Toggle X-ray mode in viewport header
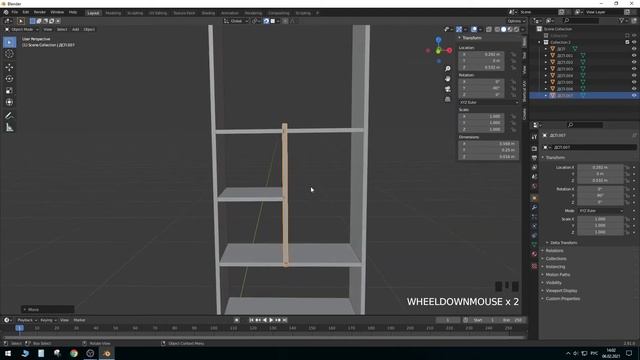The image size is (640, 360). tap(489, 29)
